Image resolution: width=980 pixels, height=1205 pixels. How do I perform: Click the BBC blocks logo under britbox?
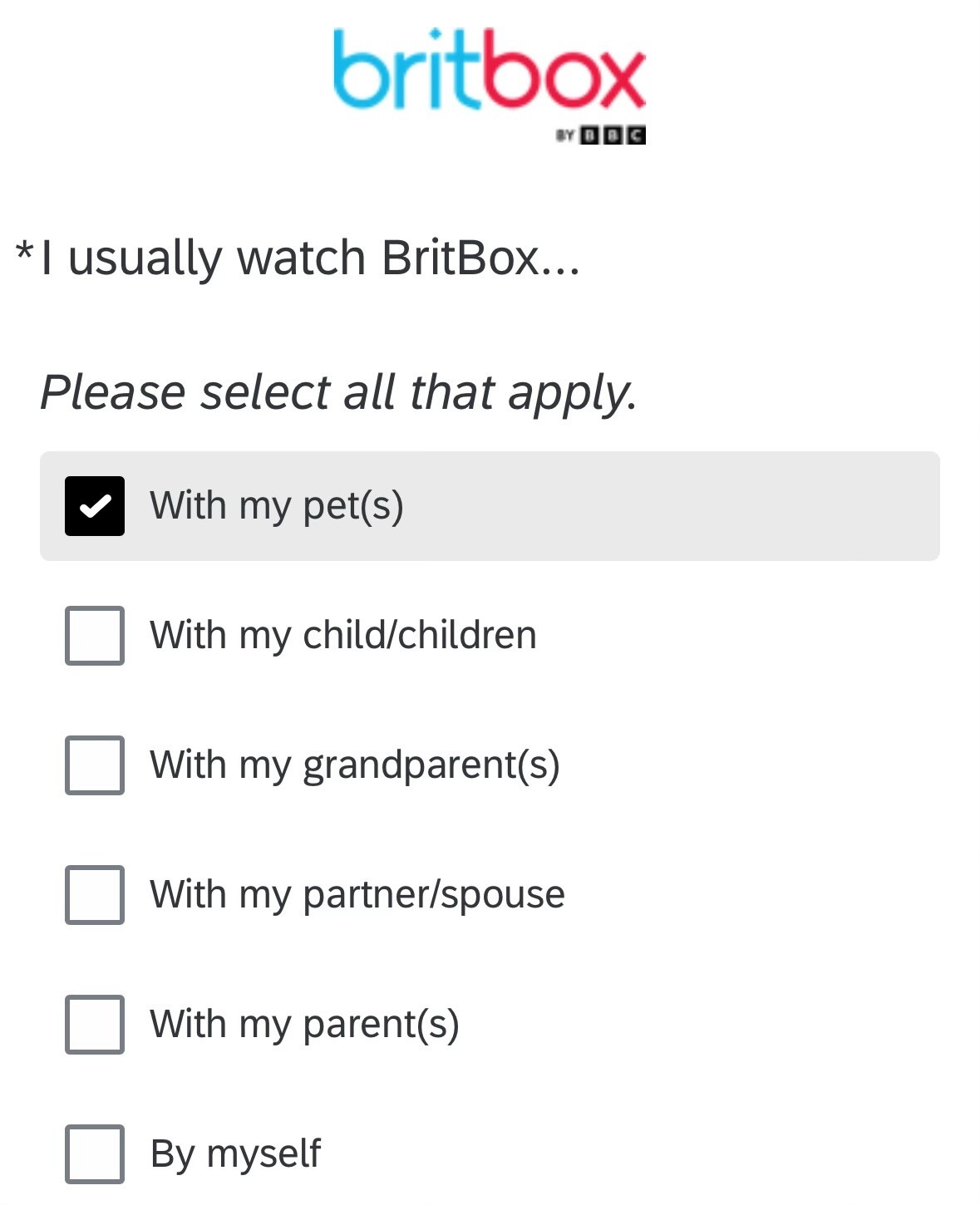(x=613, y=135)
